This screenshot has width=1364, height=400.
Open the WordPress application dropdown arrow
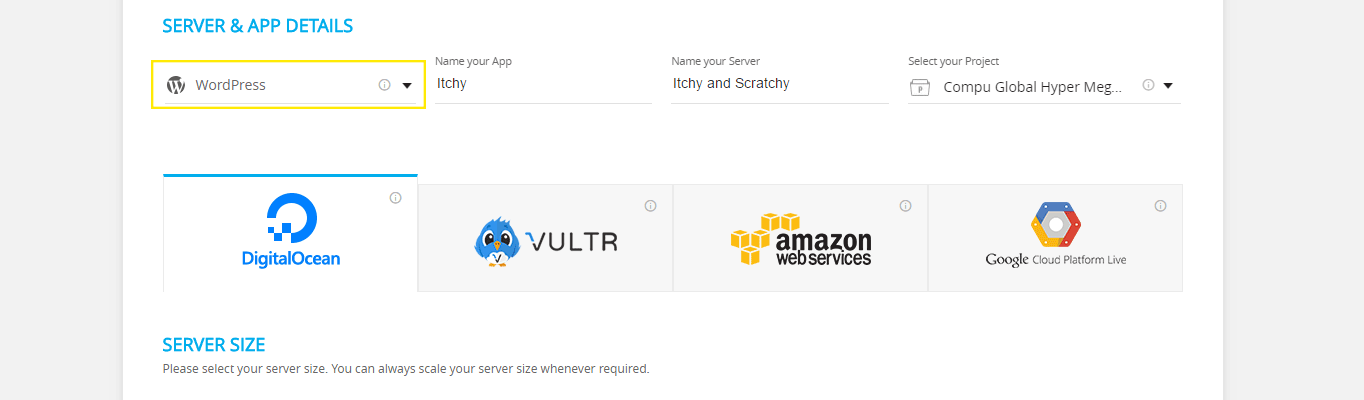pyautogui.click(x=407, y=85)
